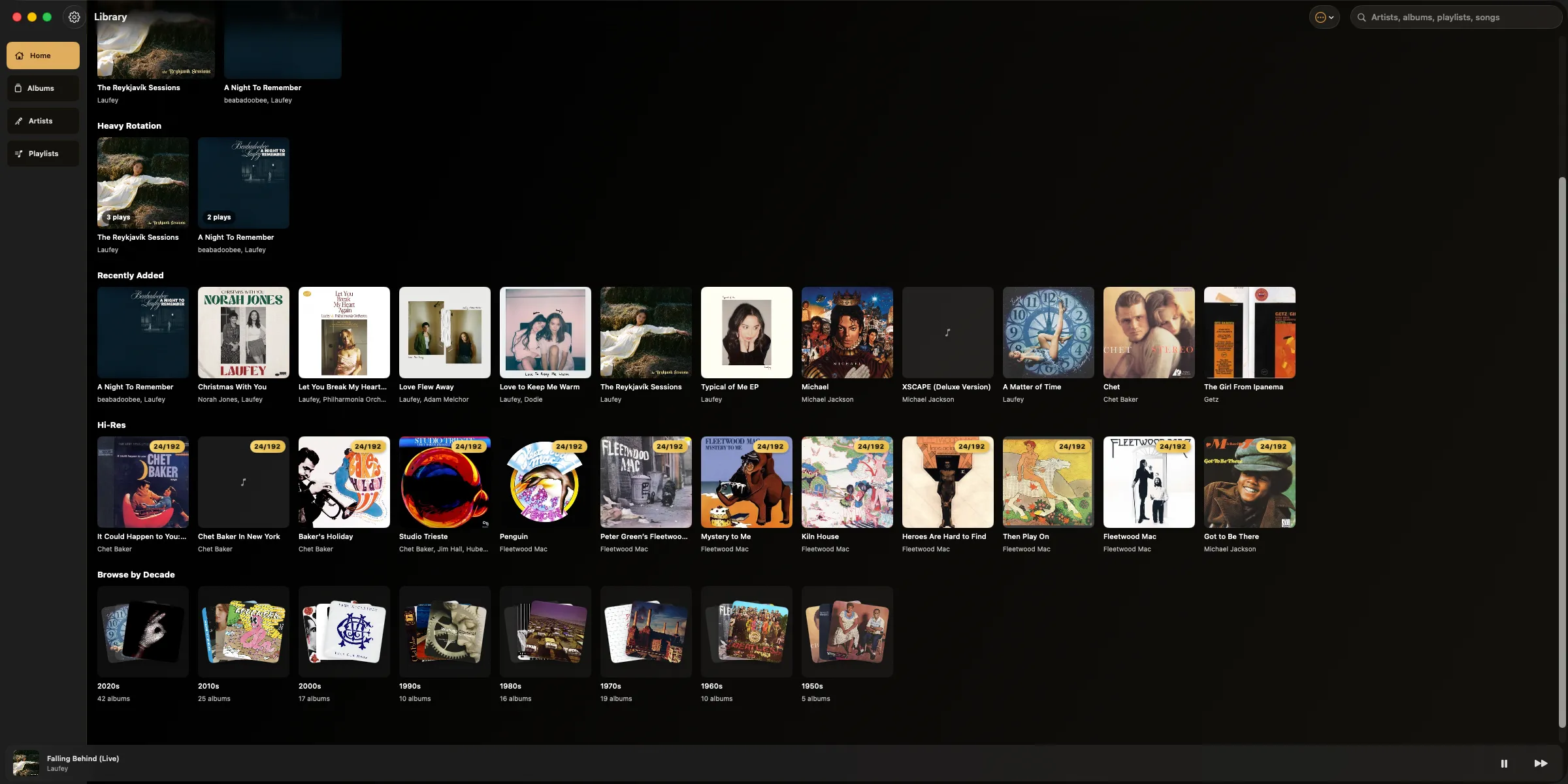The height and width of the screenshot is (784, 1568).
Task: Skip to the next track
Action: point(1541,763)
